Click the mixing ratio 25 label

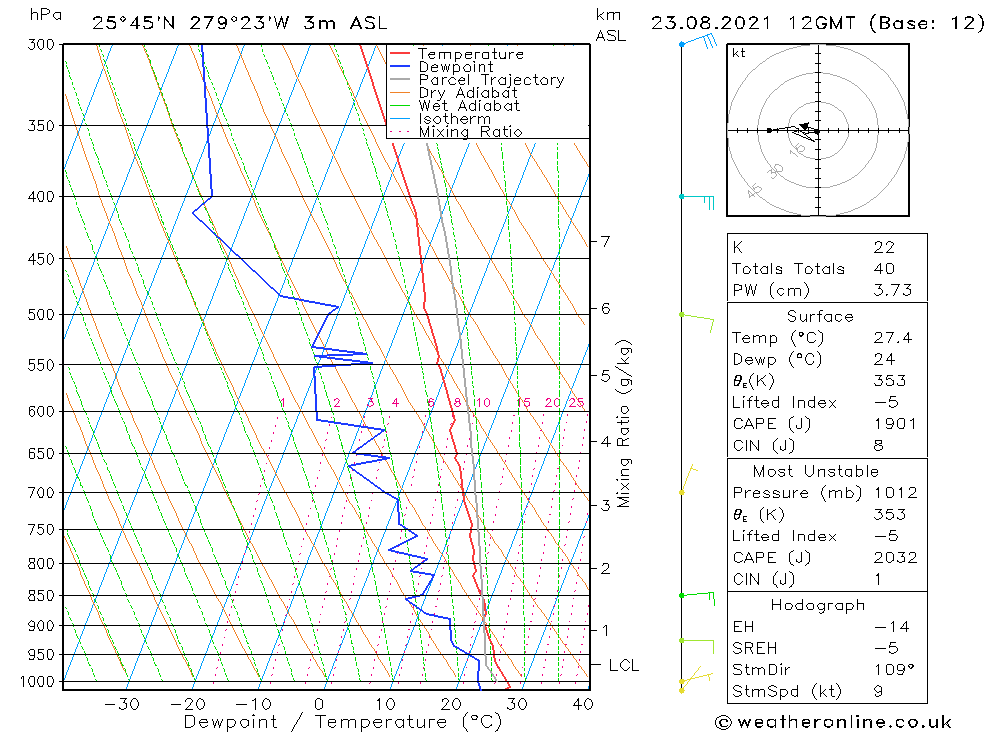click(577, 403)
